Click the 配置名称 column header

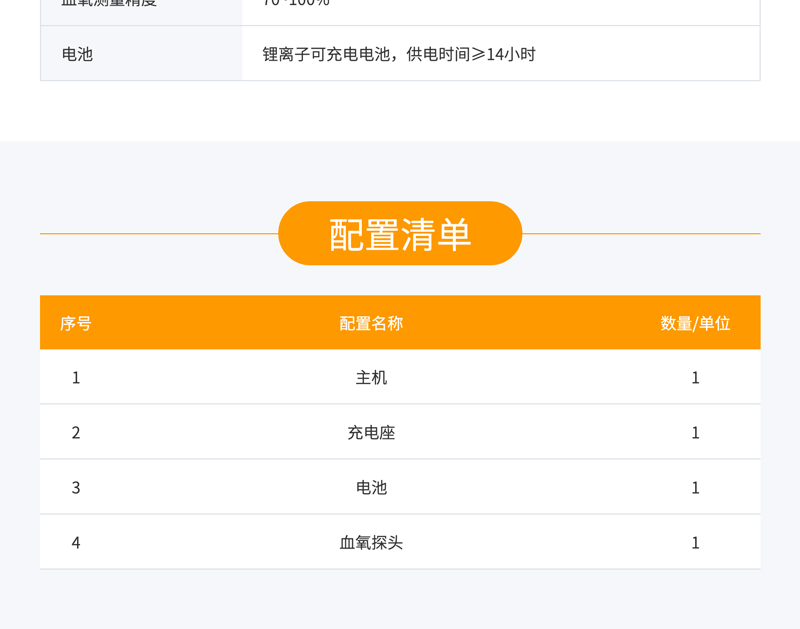371,323
